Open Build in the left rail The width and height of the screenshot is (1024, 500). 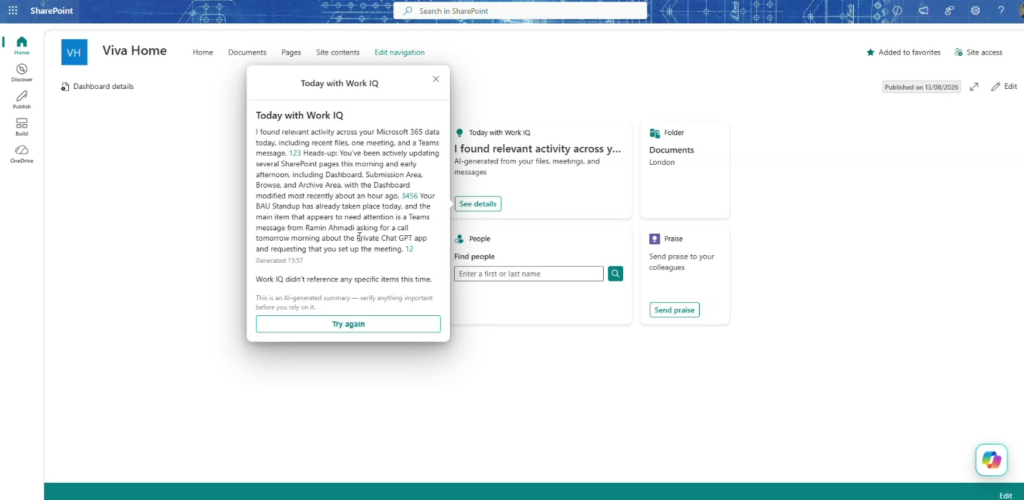click(22, 127)
